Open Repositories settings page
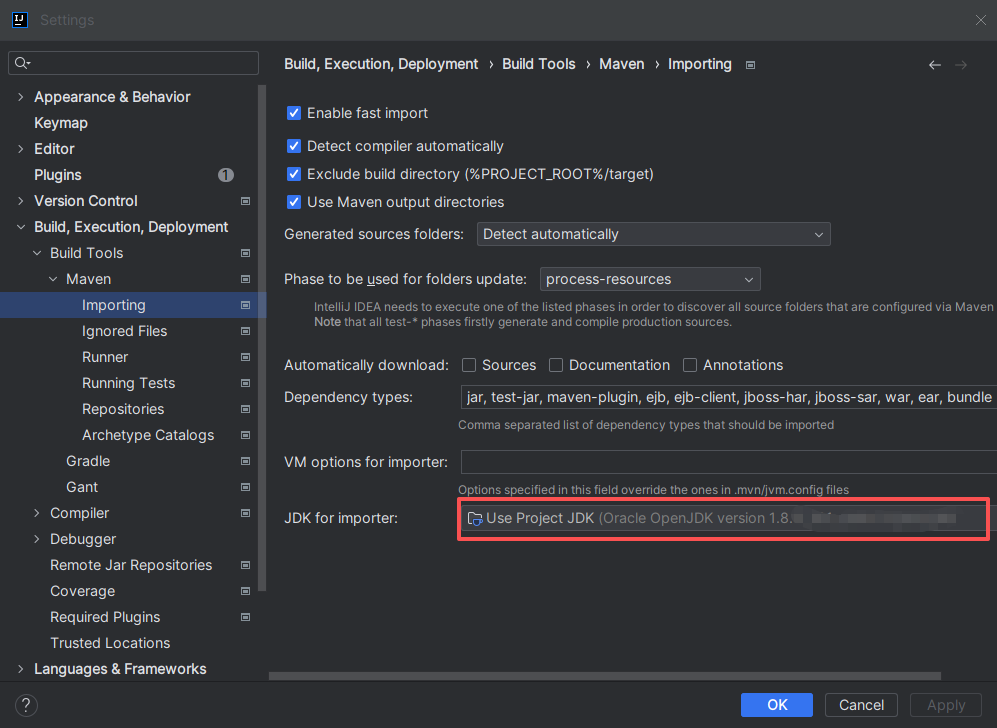 pos(123,409)
